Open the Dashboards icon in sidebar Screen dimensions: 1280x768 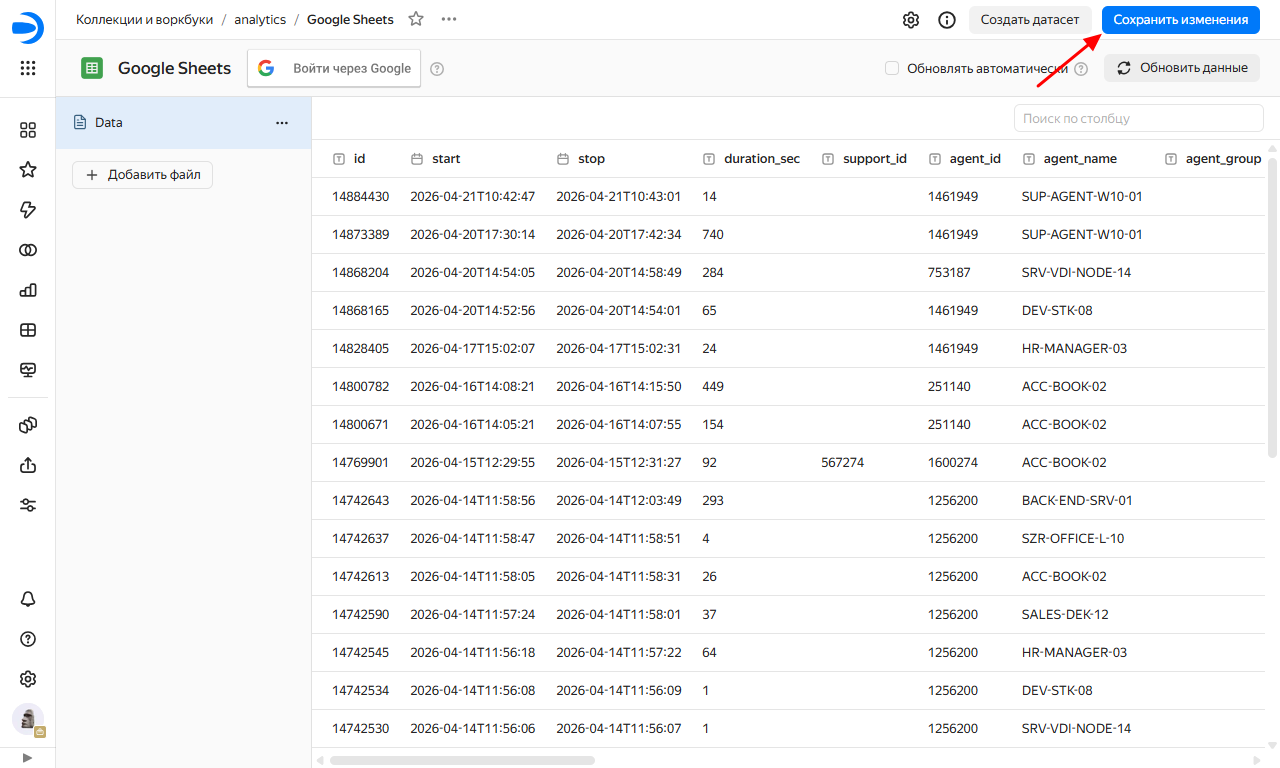[x=28, y=330]
